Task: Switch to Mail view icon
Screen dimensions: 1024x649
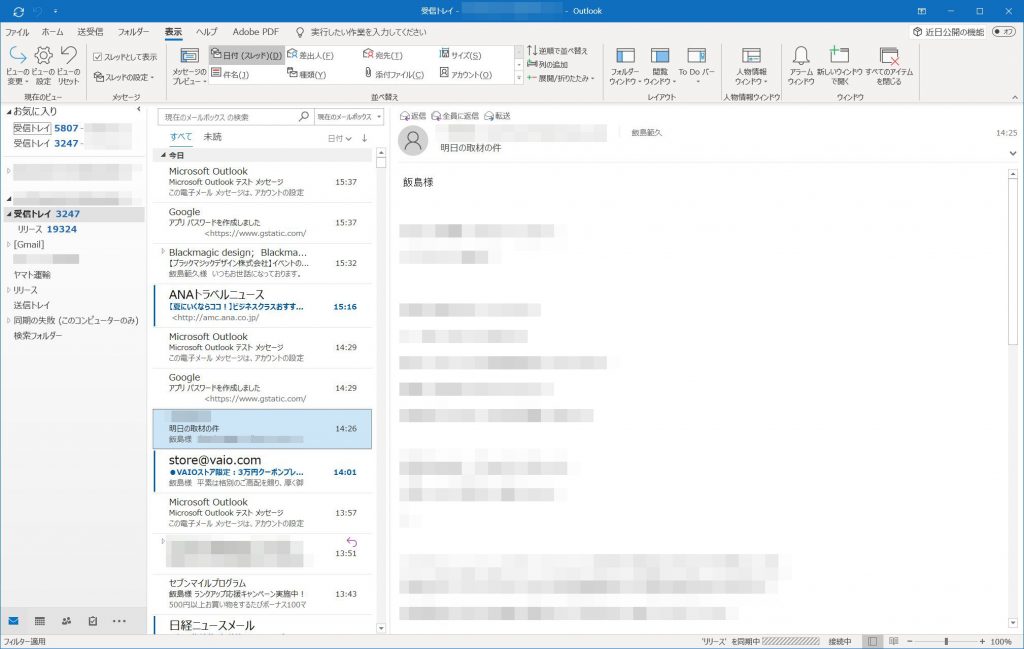Action: pyautogui.click(x=13, y=621)
